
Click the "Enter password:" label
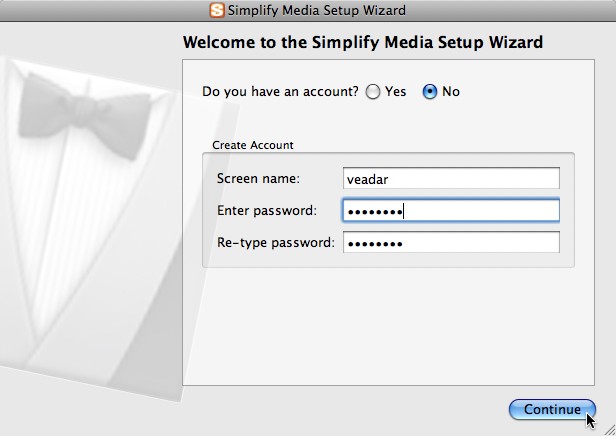tap(266, 211)
